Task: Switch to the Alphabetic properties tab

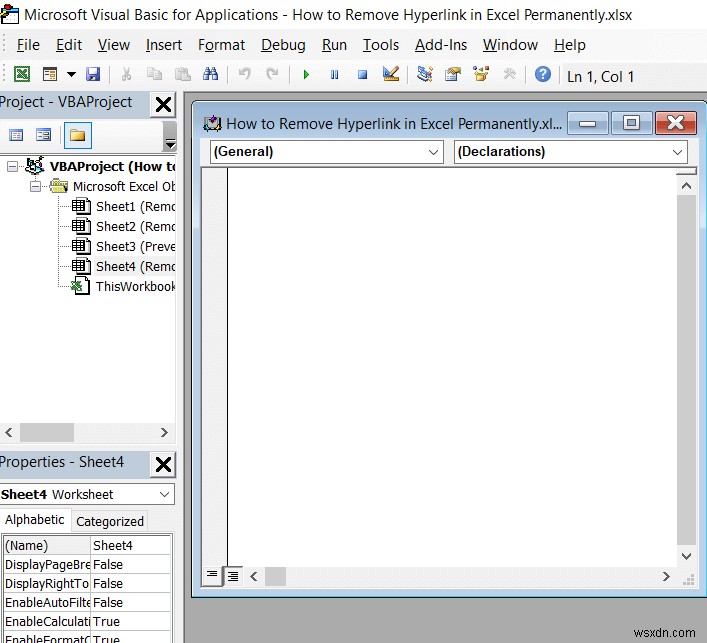Action: coord(35,520)
